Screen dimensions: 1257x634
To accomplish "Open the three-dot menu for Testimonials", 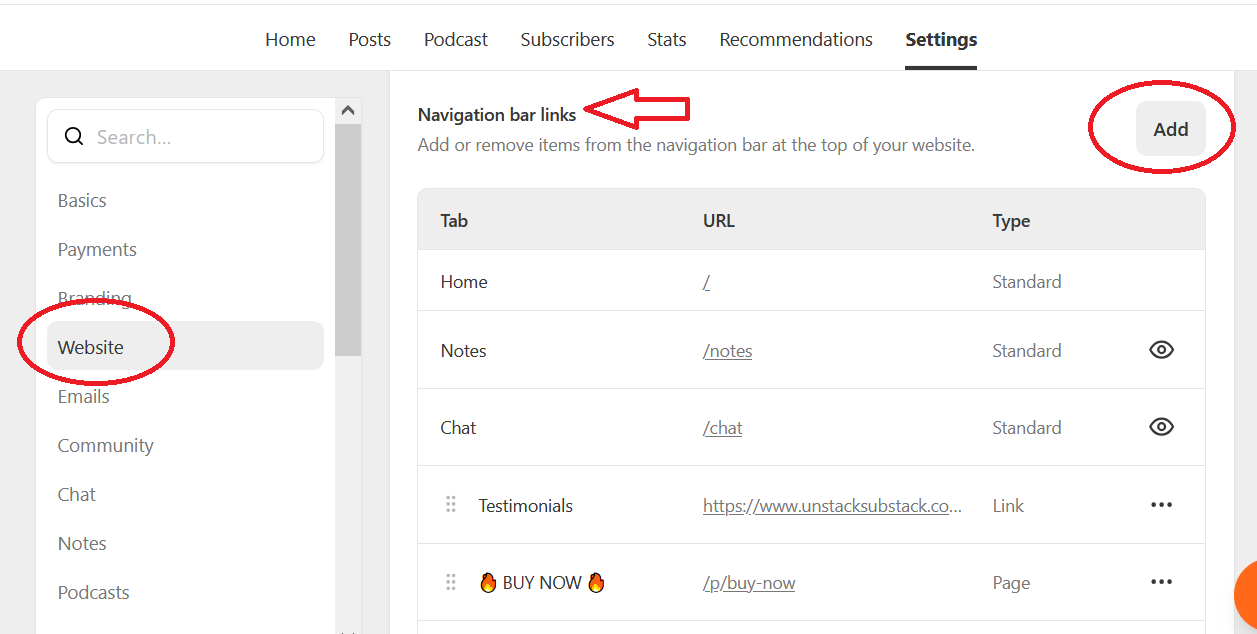I will point(1161,505).
